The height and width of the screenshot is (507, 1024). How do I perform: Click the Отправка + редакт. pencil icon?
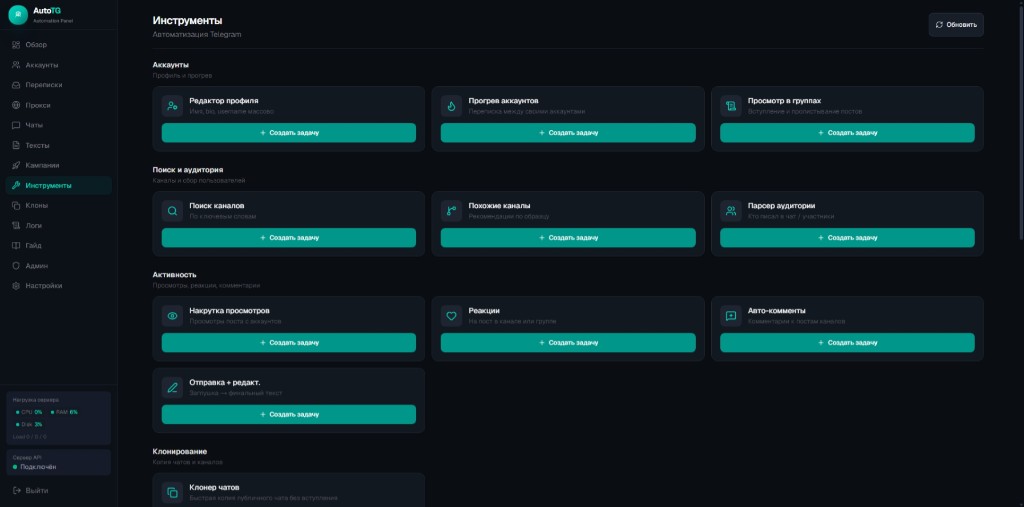pos(172,387)
